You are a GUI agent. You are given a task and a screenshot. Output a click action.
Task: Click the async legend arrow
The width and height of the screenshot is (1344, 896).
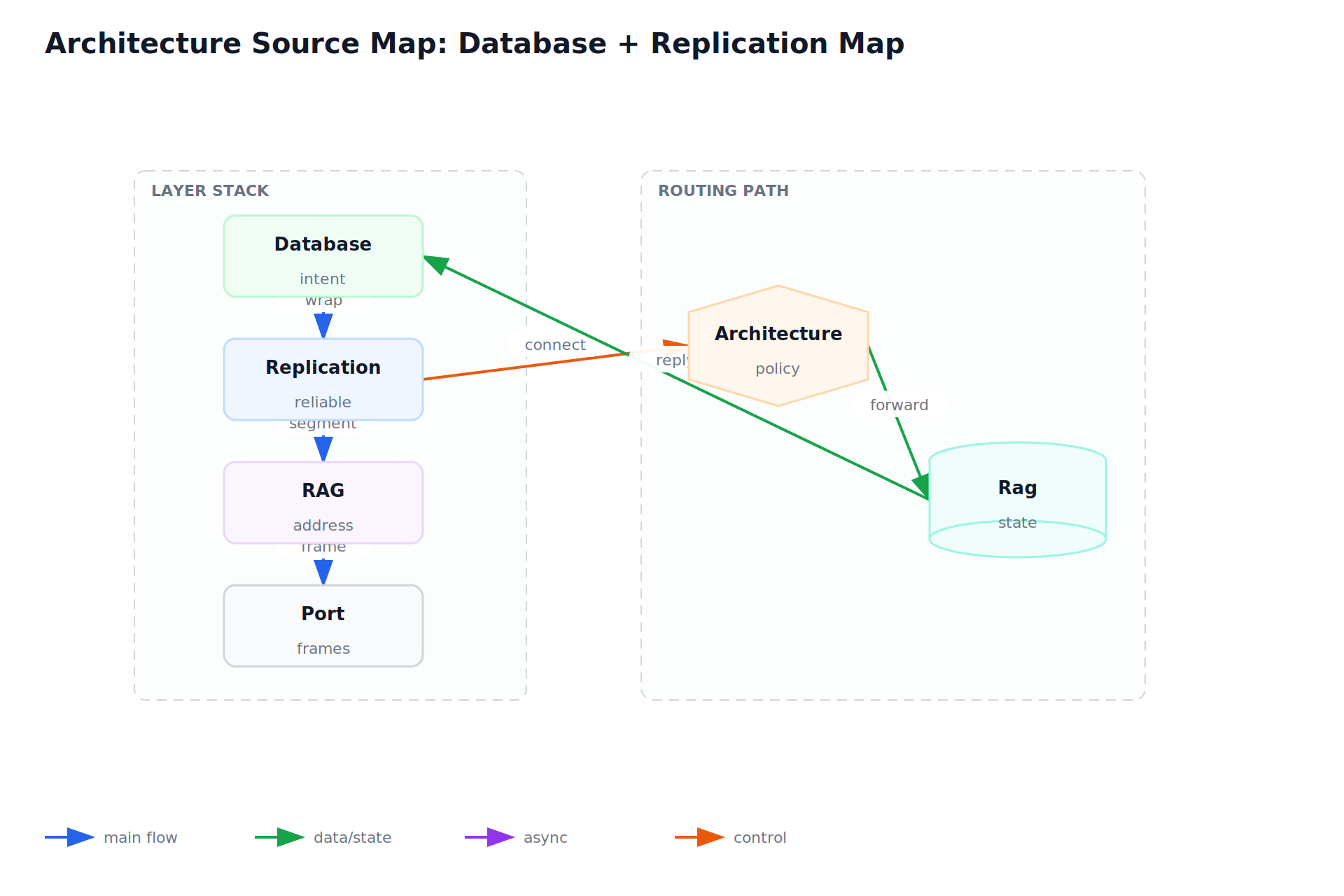point(490,837)
